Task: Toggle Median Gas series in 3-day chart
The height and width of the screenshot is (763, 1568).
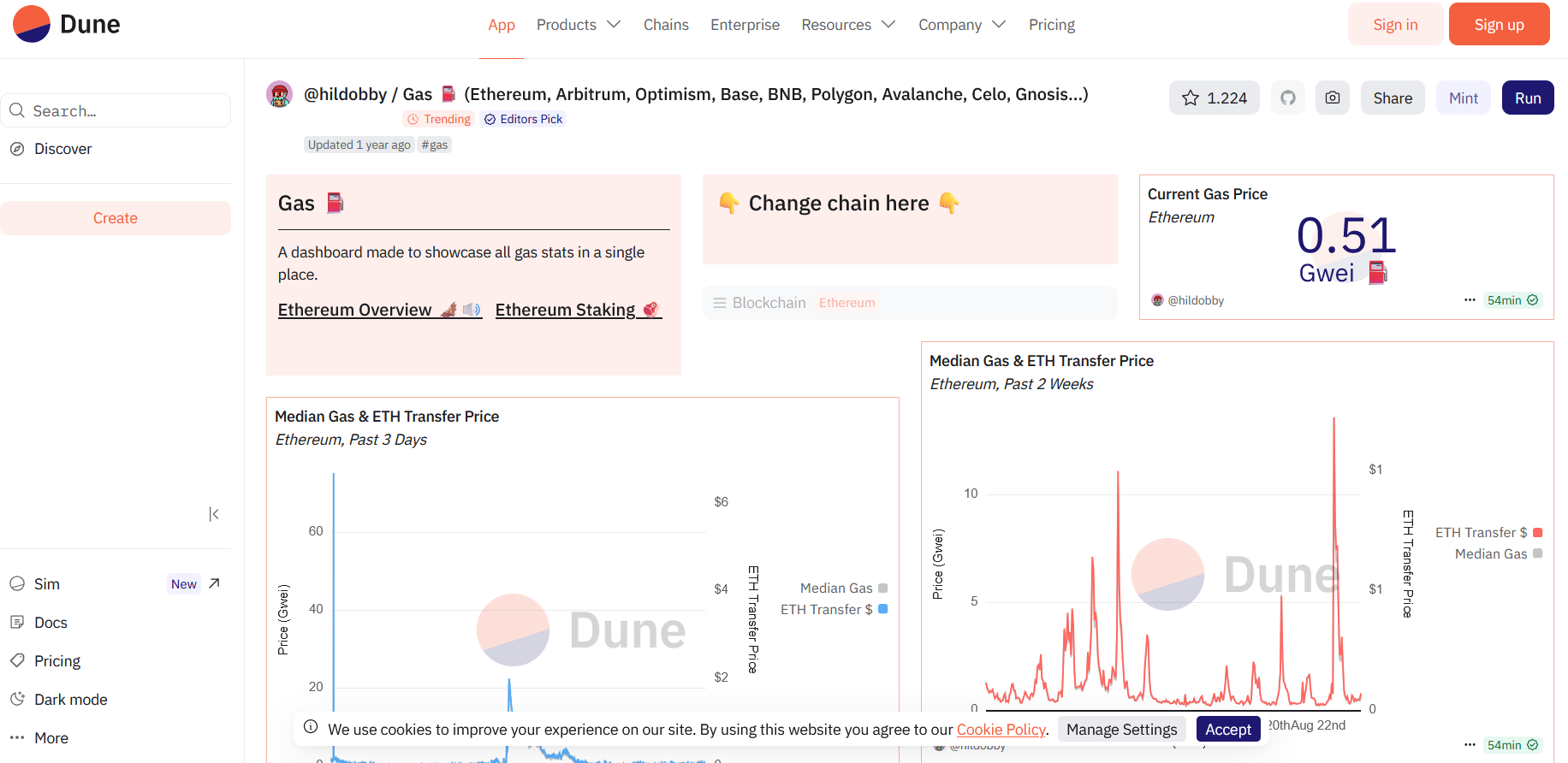Action: pyautogui.click(x=836, y=589)
